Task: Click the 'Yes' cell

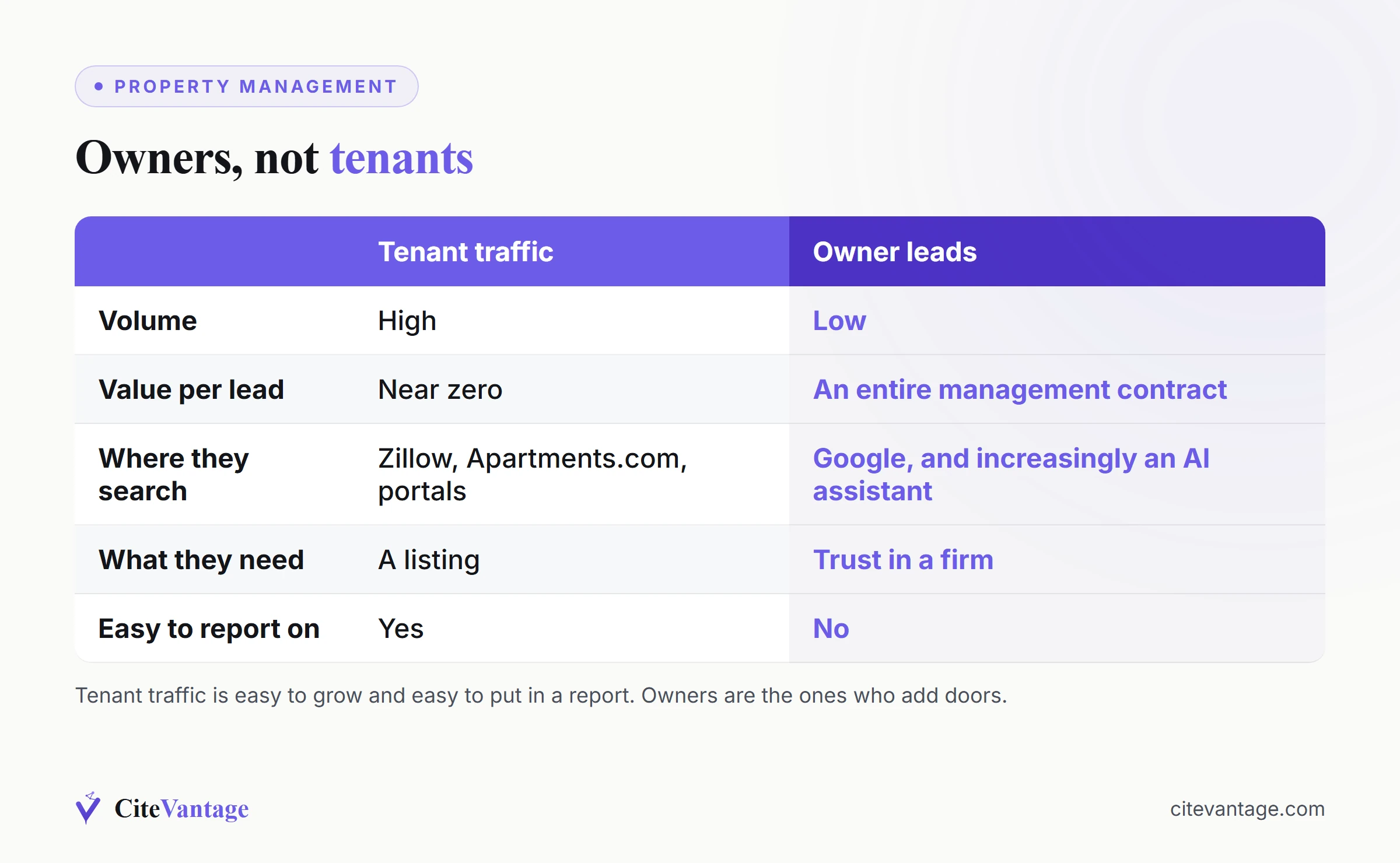Action: click(x=401, y=629)
